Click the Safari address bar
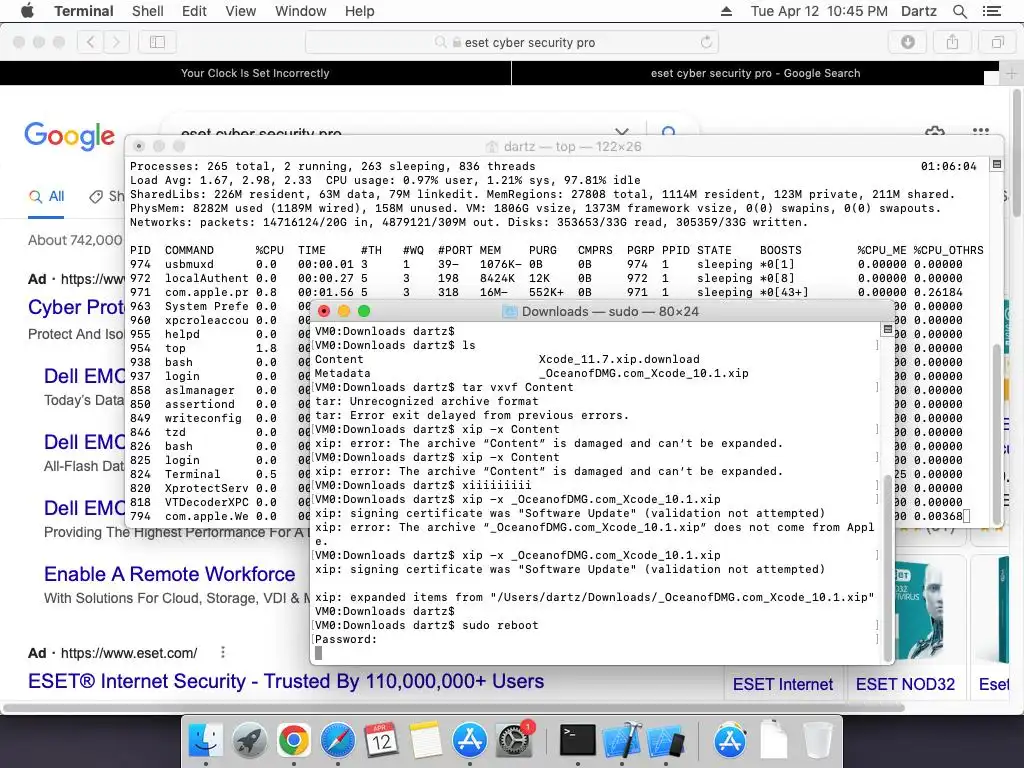 pos(512,42)
